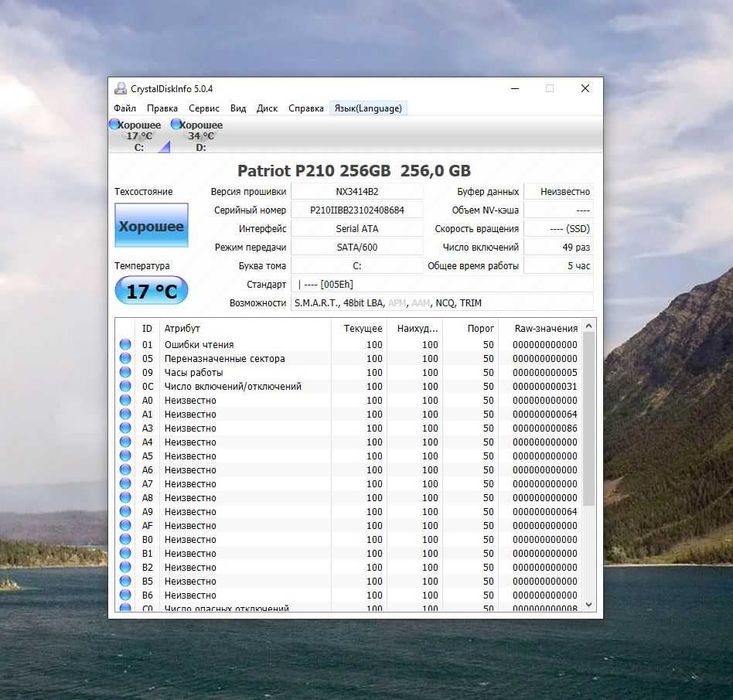Click blue status orb in row A1

125,414
